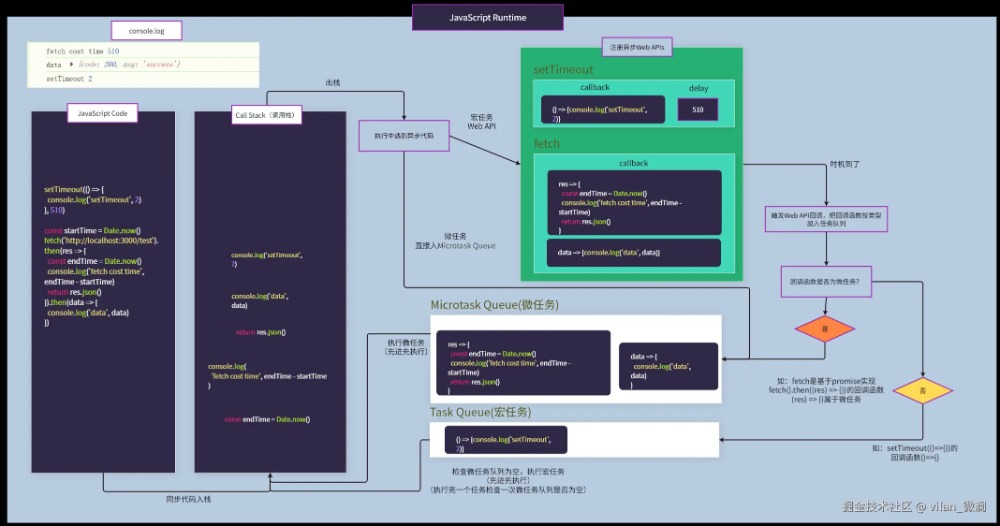Select the red 是 diamond
The width and height of the screenshot is (1000, 526).
(825, 329)
